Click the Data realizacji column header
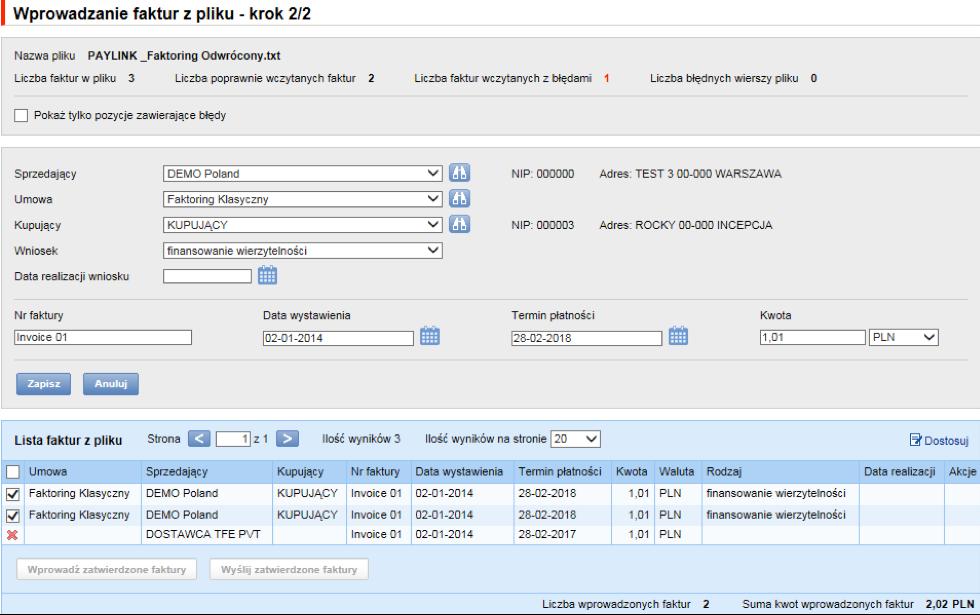 tap(899, 472)
